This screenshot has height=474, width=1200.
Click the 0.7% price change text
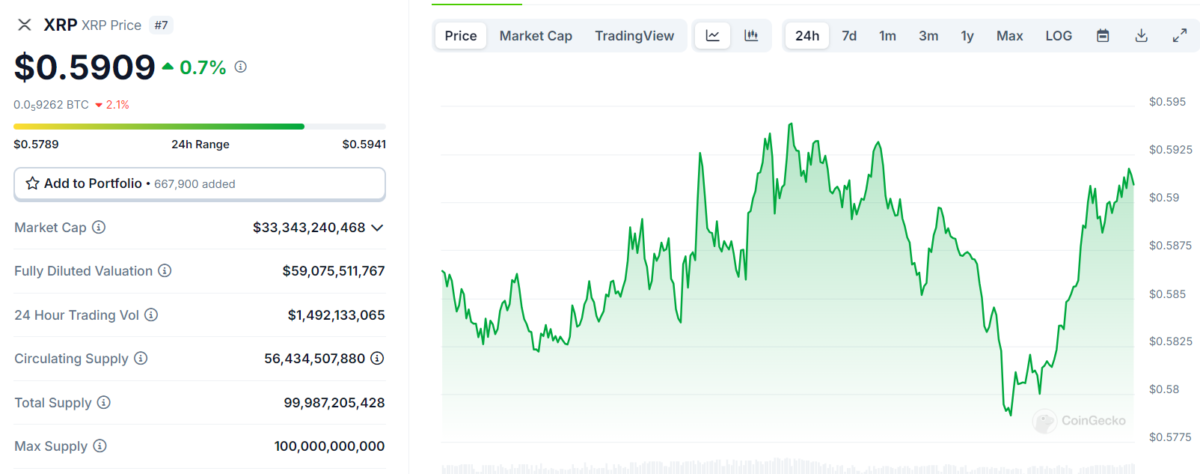tap(204, 67)
